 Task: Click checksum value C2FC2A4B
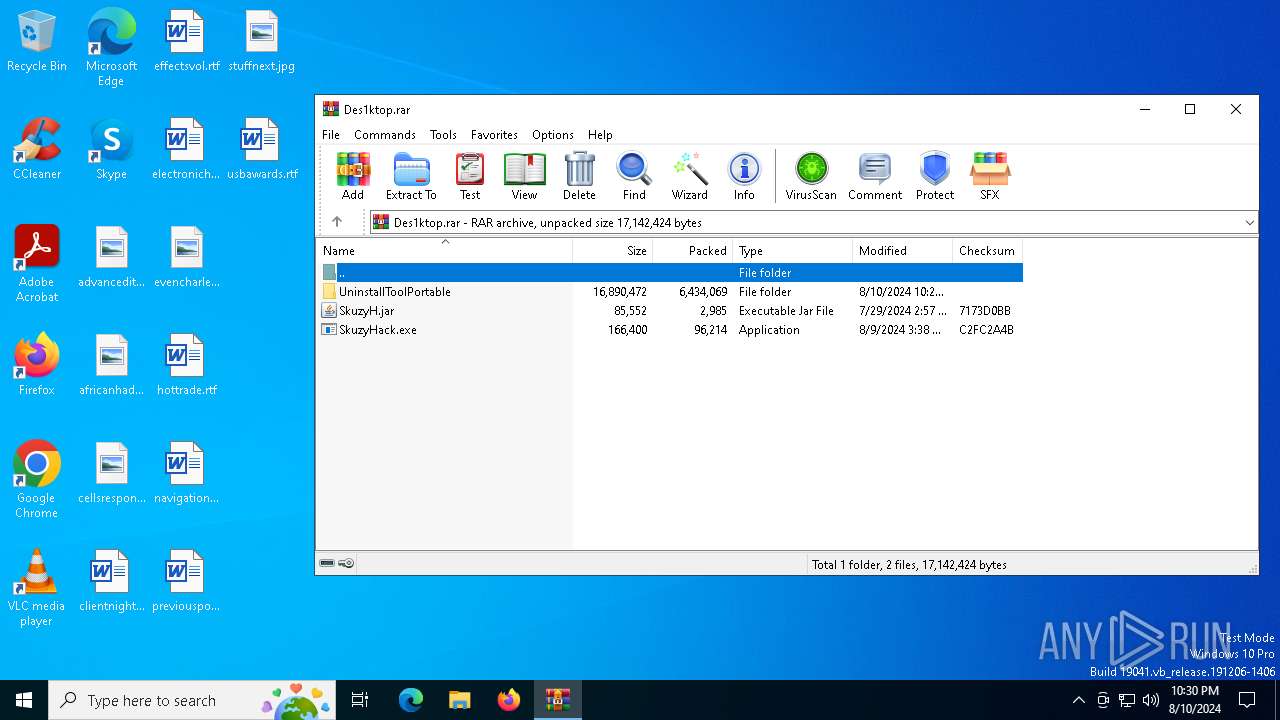click(x=986, y=330)
